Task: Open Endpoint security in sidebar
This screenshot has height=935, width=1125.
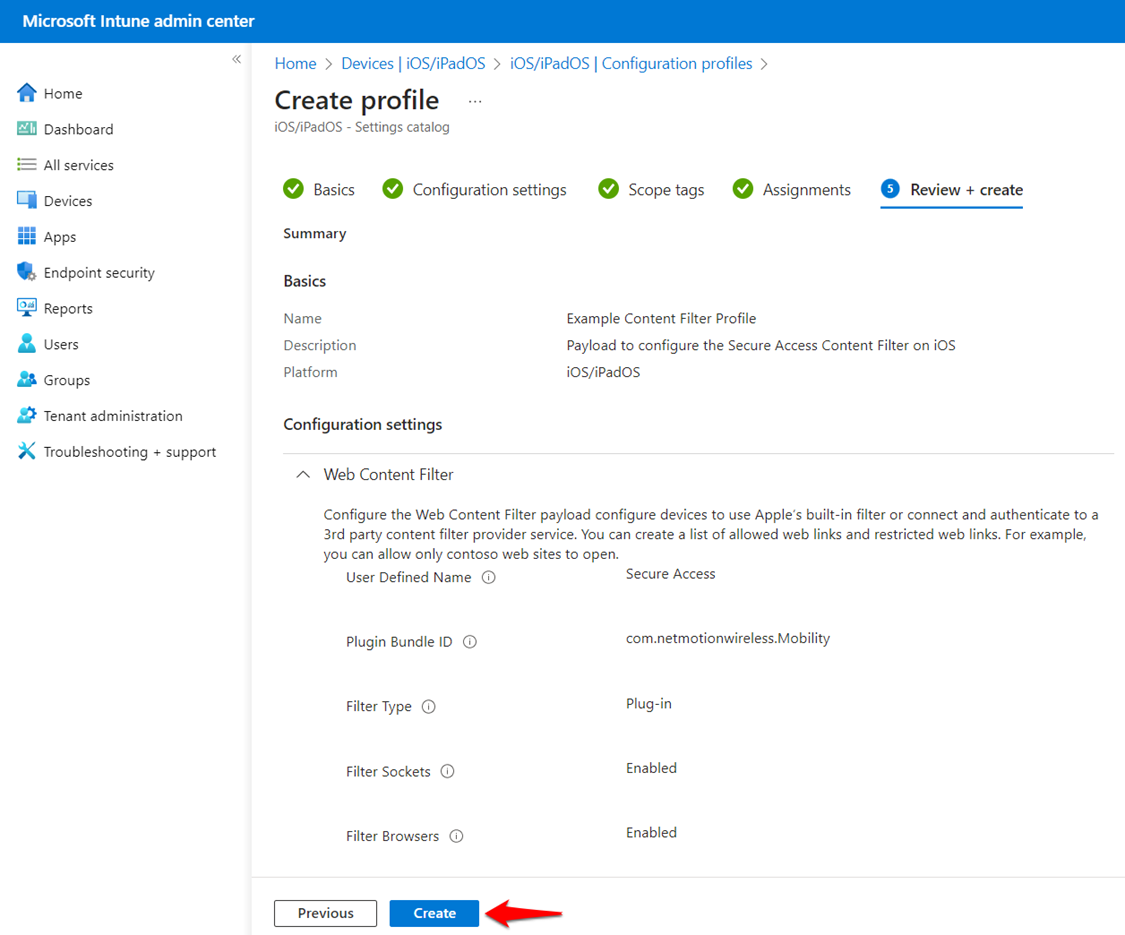Action: tap(99, 273)
